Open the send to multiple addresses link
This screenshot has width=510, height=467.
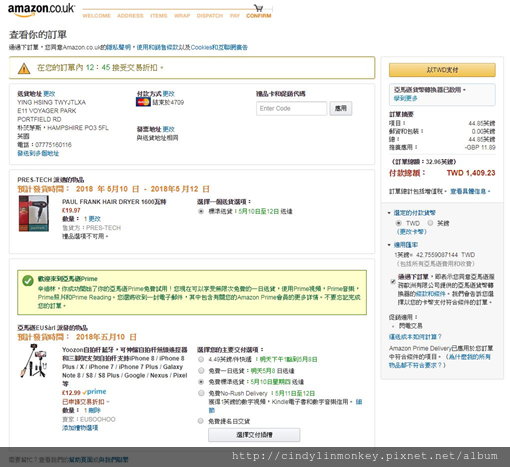(38, 153)
